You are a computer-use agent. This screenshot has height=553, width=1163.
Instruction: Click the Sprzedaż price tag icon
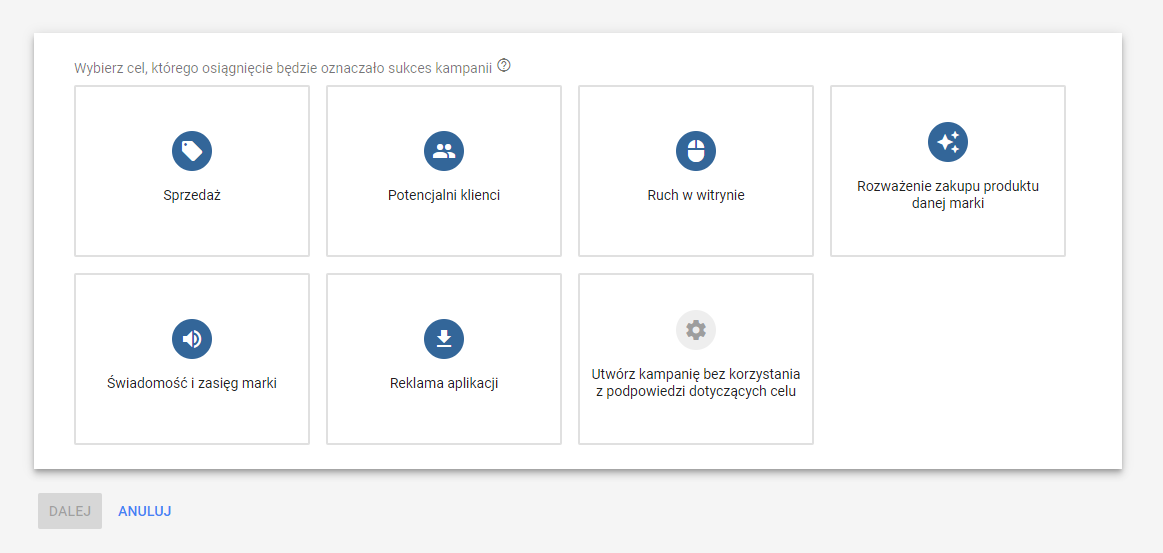192,151
